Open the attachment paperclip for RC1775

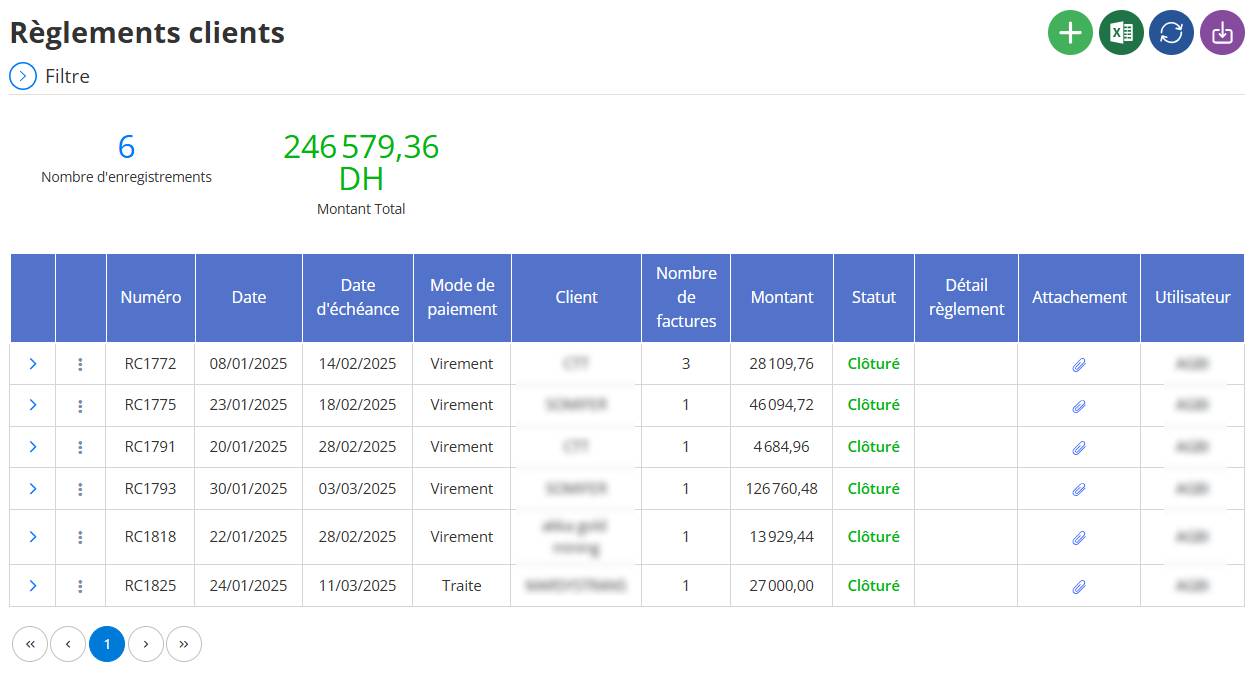click(1079, 406)
